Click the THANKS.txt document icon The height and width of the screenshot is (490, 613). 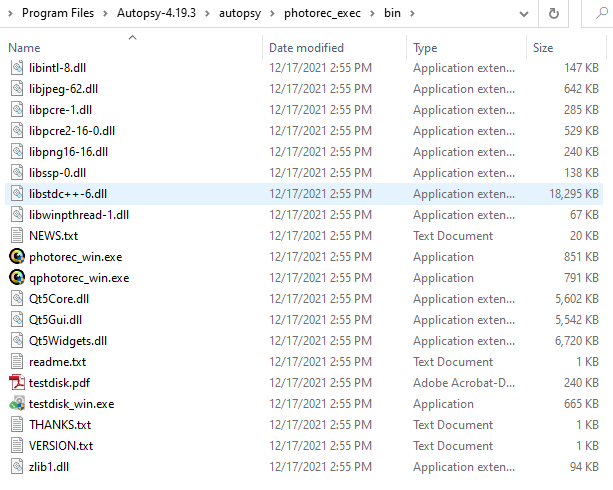point(17,425)
